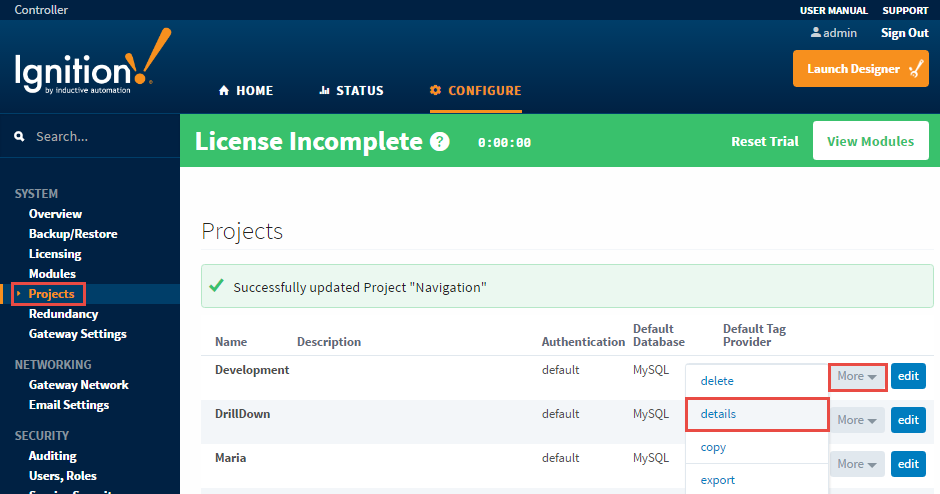Open Overview in System section
This screenshot has height=494, width=940.
pyautogui.click(x=55, y=214)
